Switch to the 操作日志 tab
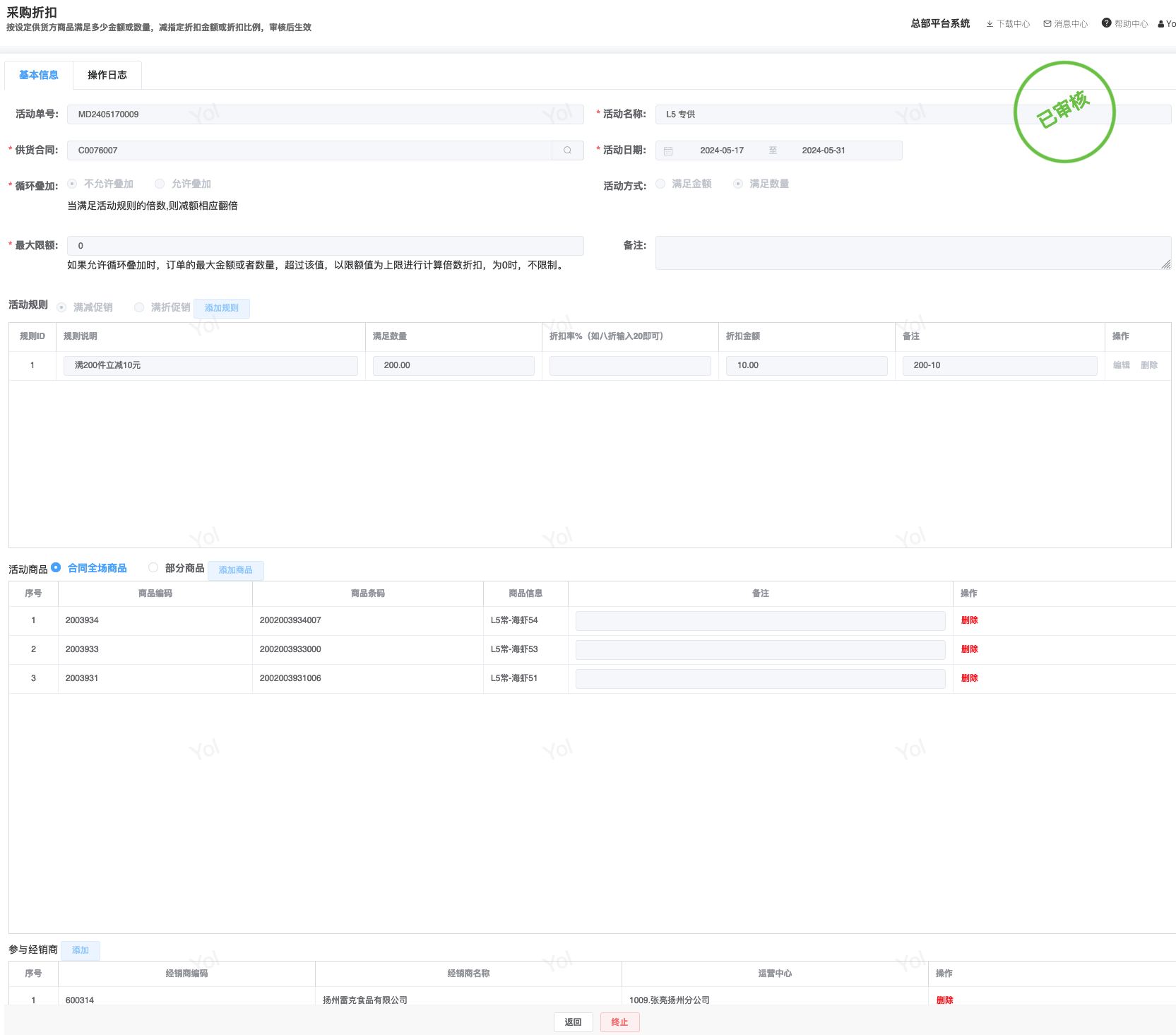The width and height of the screenshot is (1176, 1035). (x=107, y=75)
